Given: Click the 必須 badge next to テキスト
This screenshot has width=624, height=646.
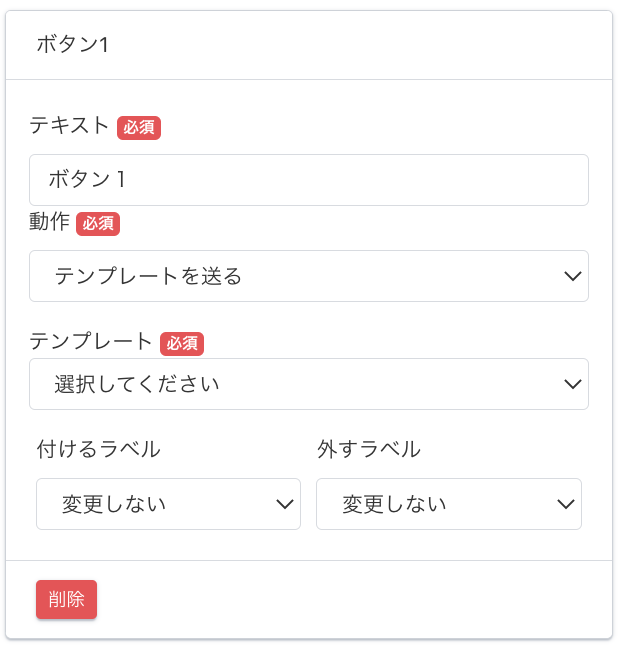Looking at the screenshot, I should pyautogui.click(x=139, y=127).
